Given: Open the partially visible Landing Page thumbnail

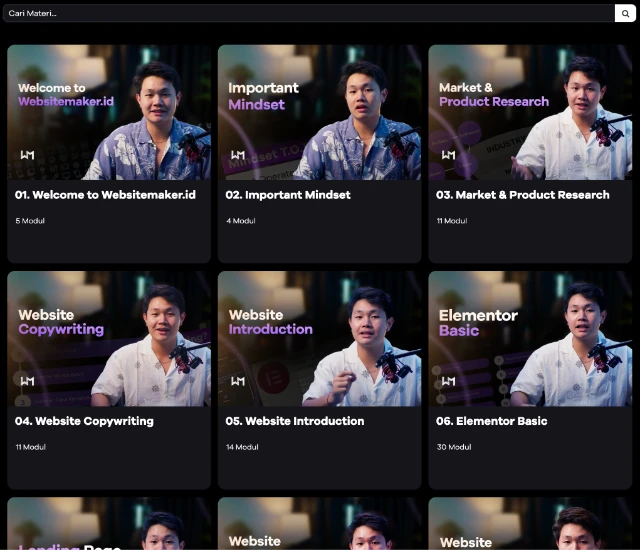Looking at the screenshot, I should click(109, 523).
